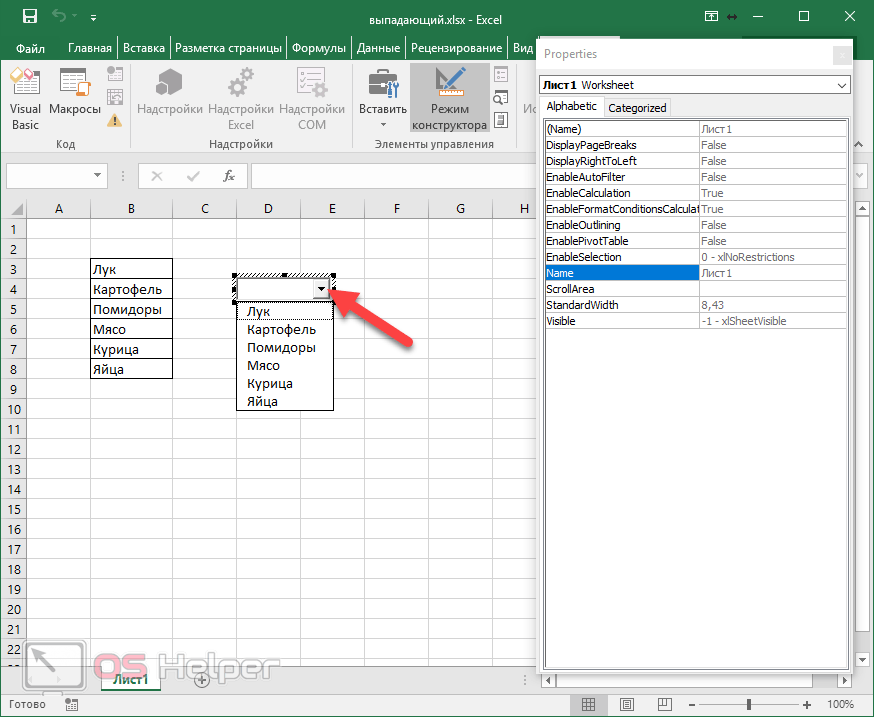The height and width of the screenshot is (717, 874).
Task: Switch to the Categorized tab
Action: [637, 108]
